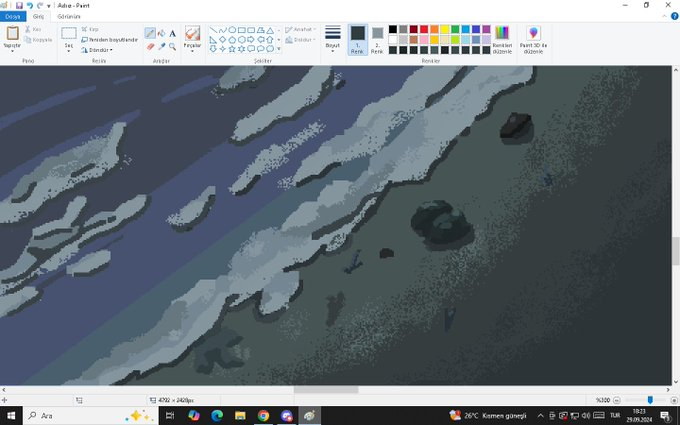Choose the Text tool
The width and height of the screenshot is (680, 425).
click(x=172, y=33)
